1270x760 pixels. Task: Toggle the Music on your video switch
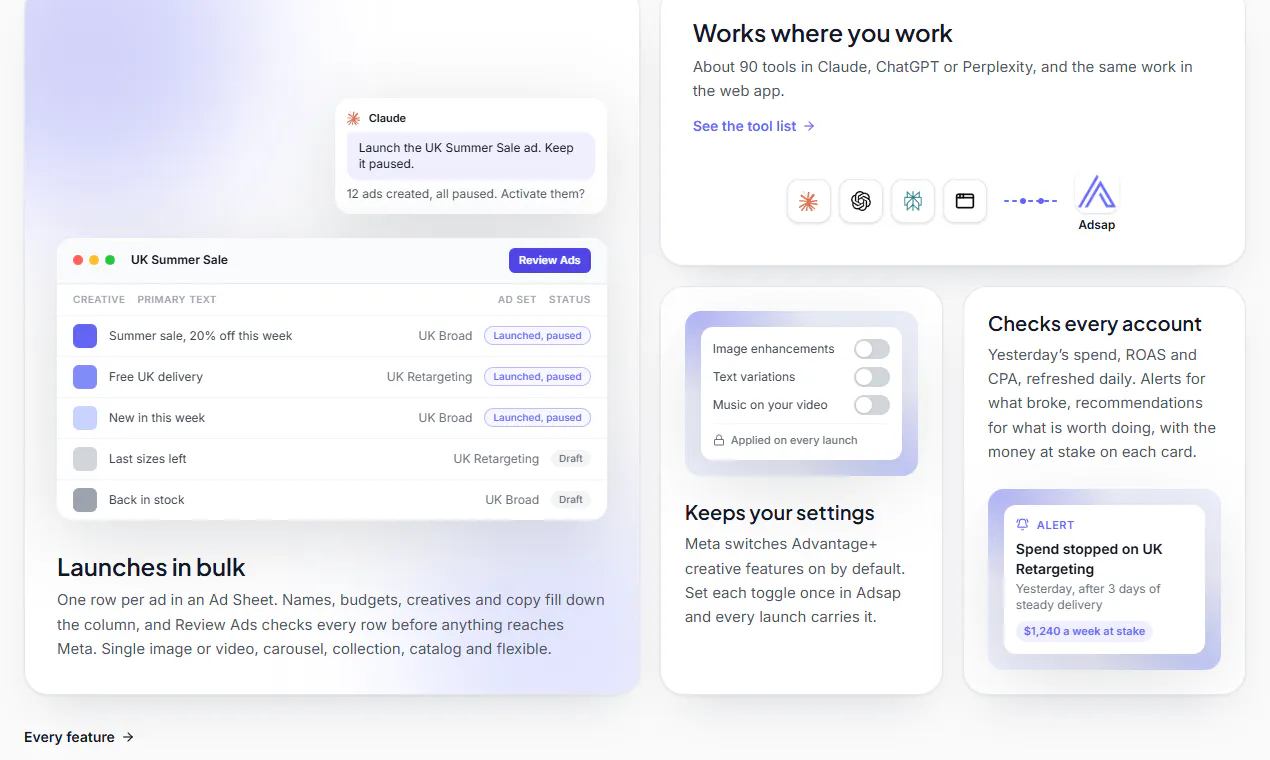click(x=872, y=405)
